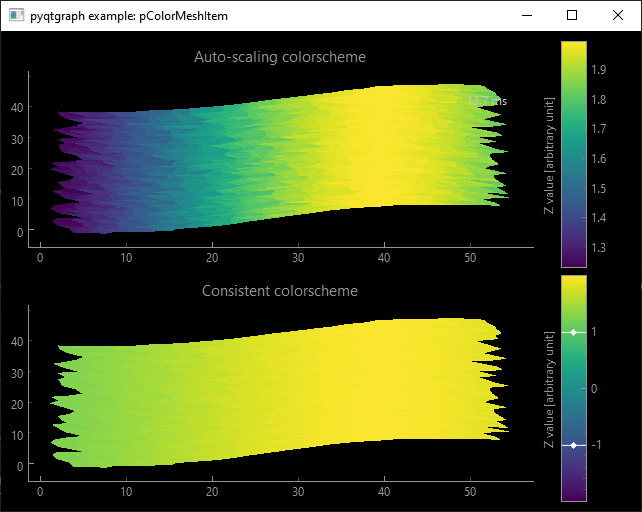This screenshot has width=642, height=512.
Task: Maximize the pColorMeshItem window
Action: point(572,16)
